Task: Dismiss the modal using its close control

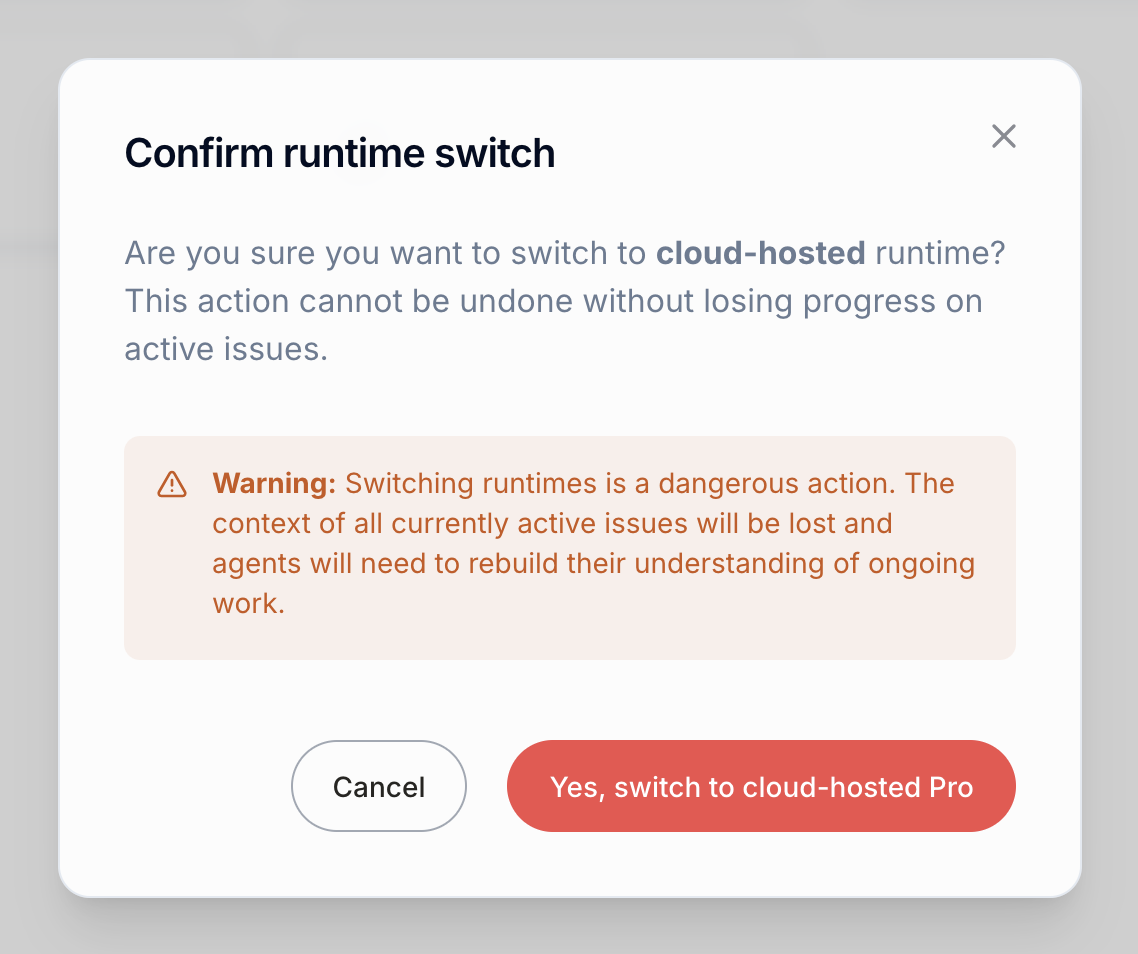Action: tap(1003, 136)
